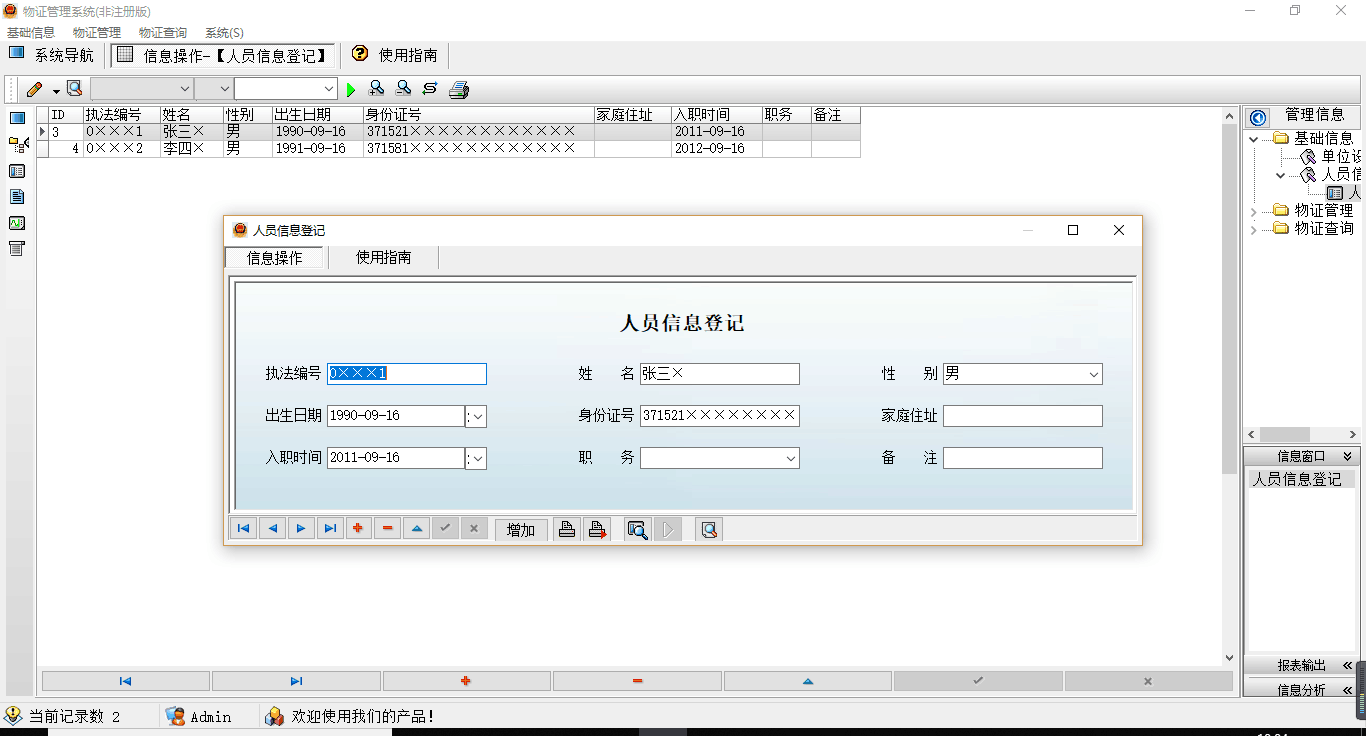Go to last record in dialog navigator
This screenshot has height=736, width=1366.
[x=330, y=529]
